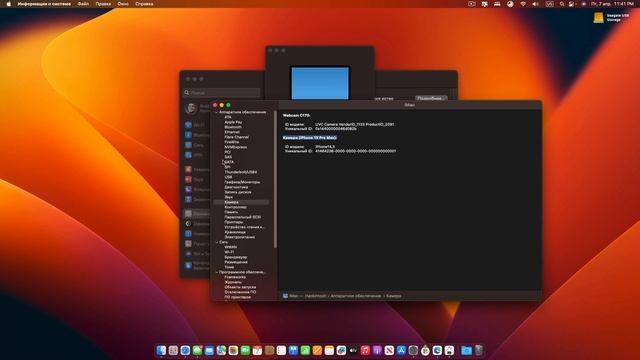Open Wi-Fi status in menu bar
This screenshot has width=640, height=360.
click(523, 4)
